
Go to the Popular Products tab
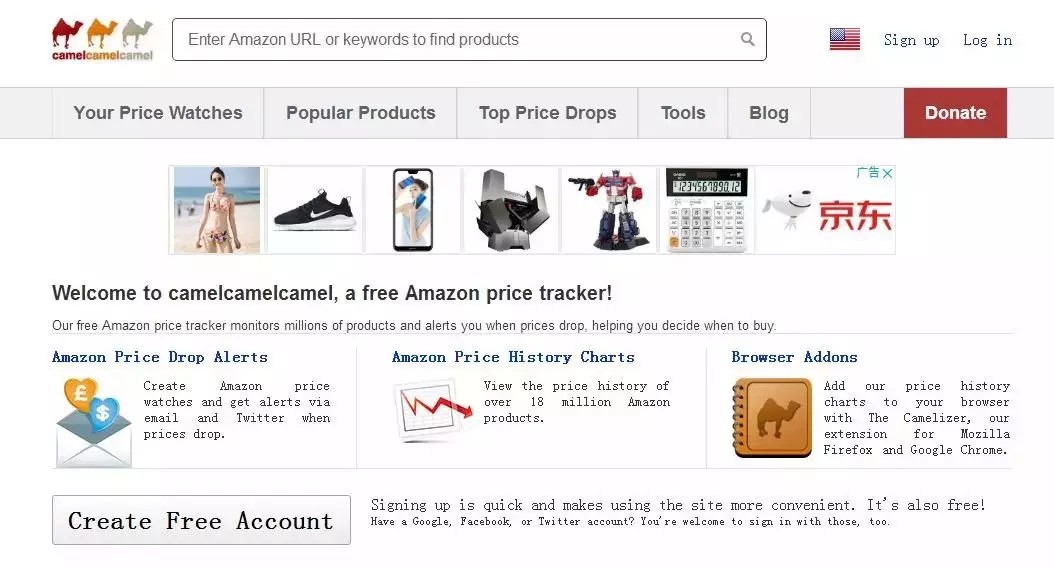coord(360,113)
